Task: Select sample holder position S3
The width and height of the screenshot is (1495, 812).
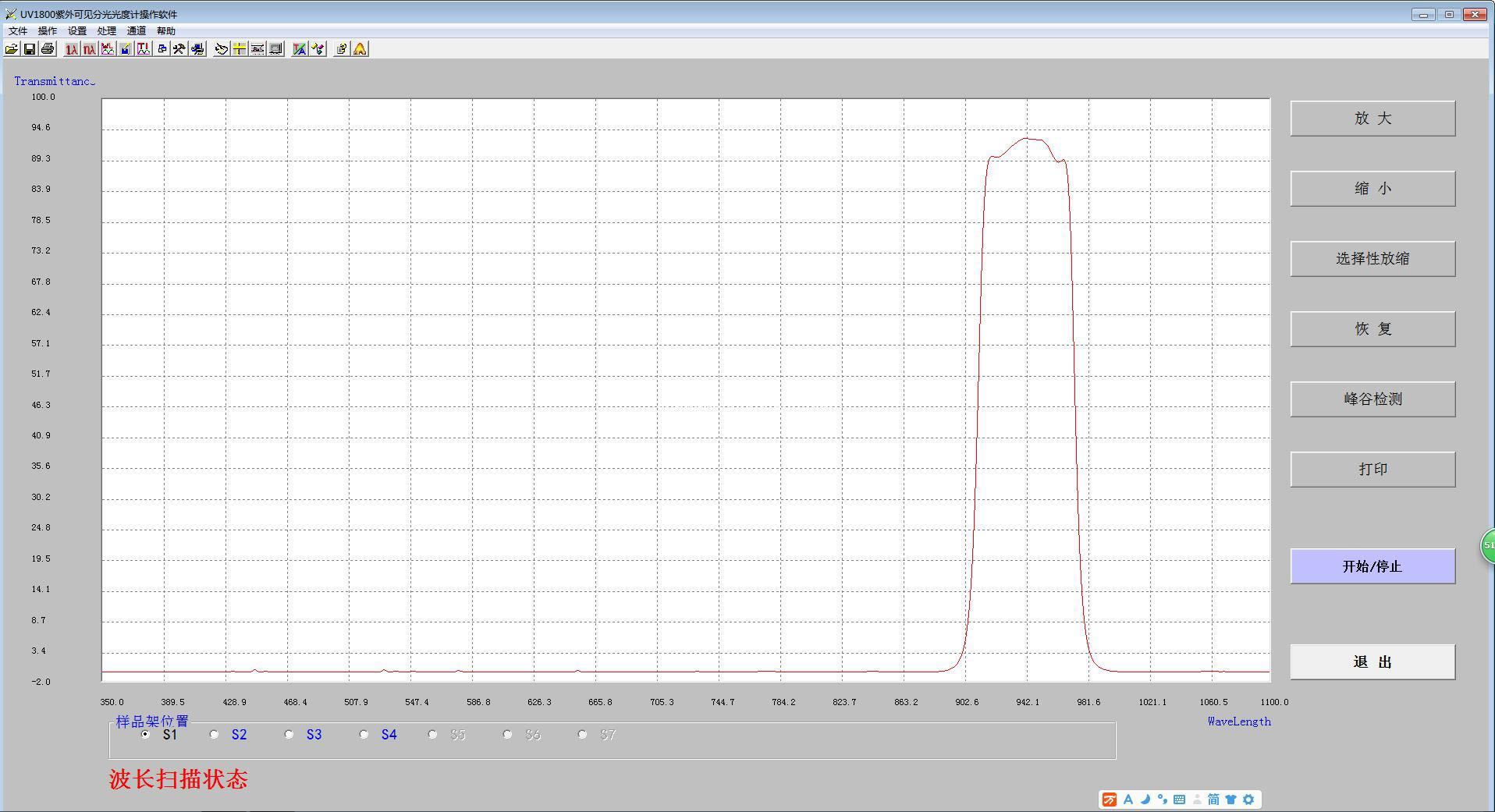Action: [289, 734]
